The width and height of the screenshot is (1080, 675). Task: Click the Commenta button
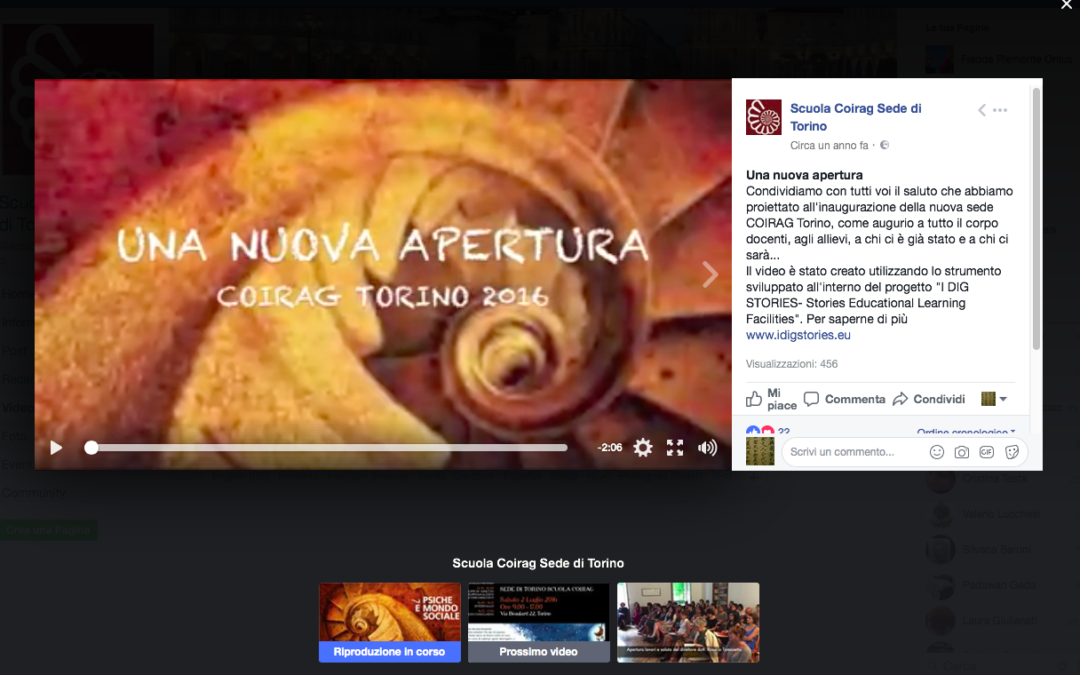(844, 399)
